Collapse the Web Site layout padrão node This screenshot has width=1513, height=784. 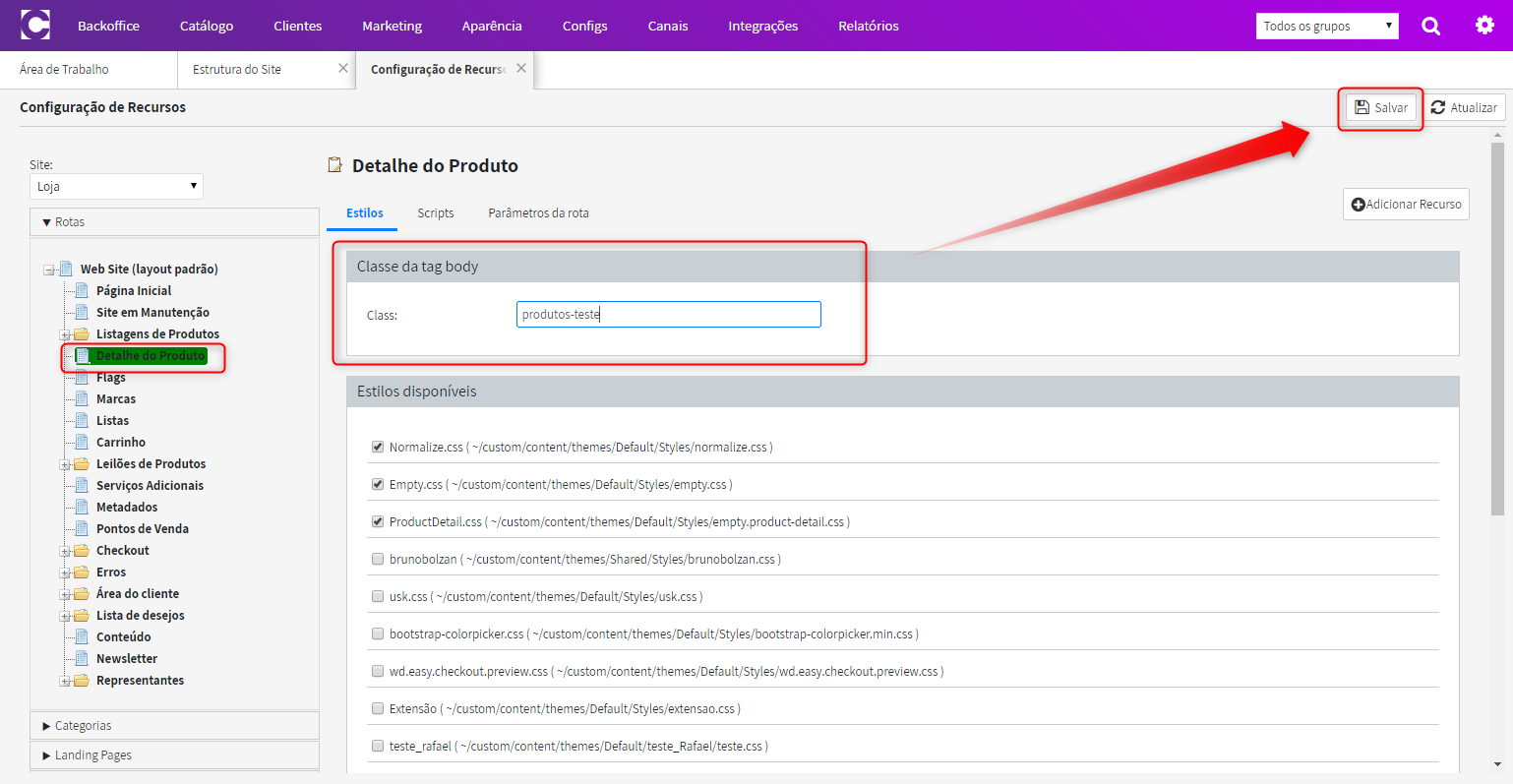[x=49, y=270]
